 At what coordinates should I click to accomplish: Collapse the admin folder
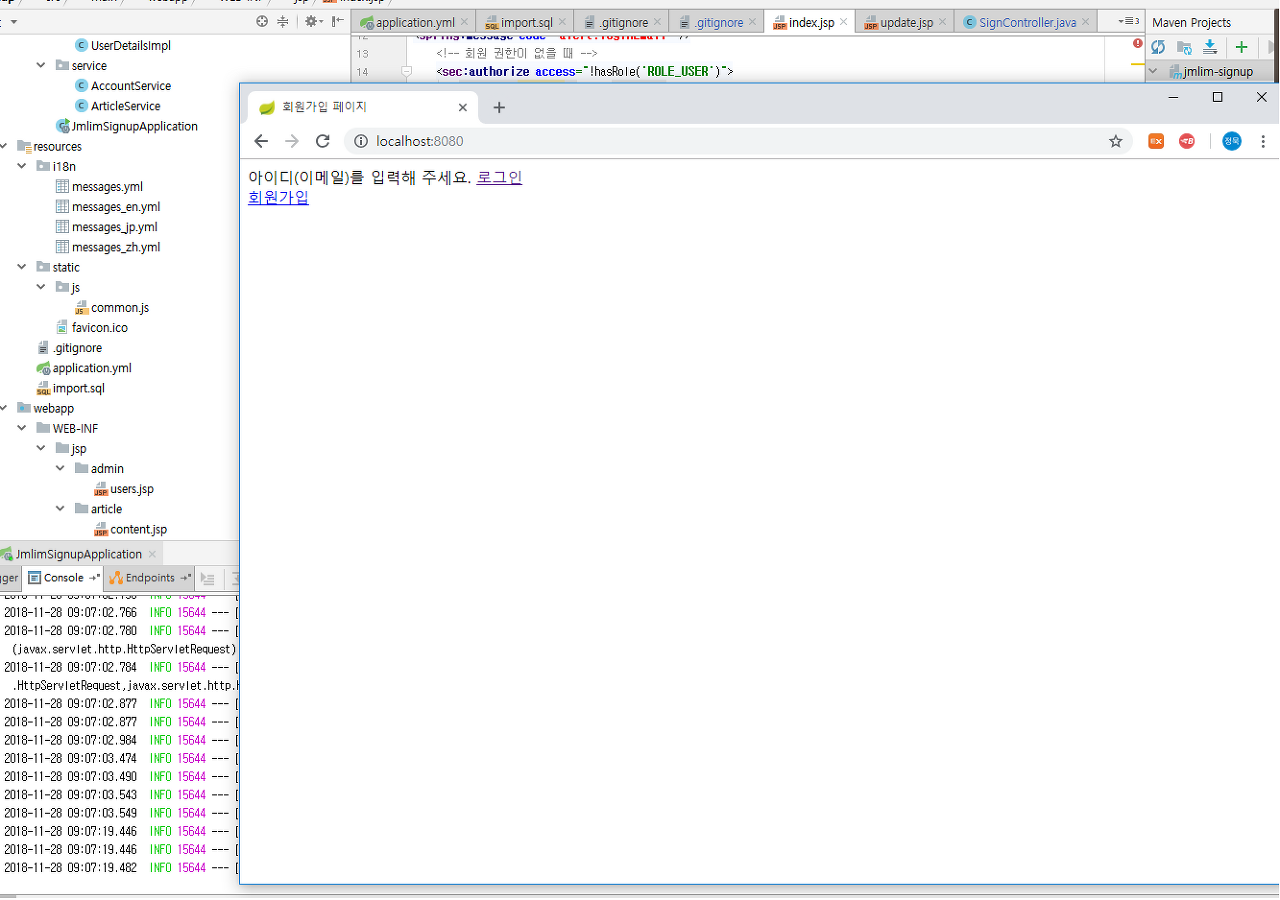tap(60, 468)
